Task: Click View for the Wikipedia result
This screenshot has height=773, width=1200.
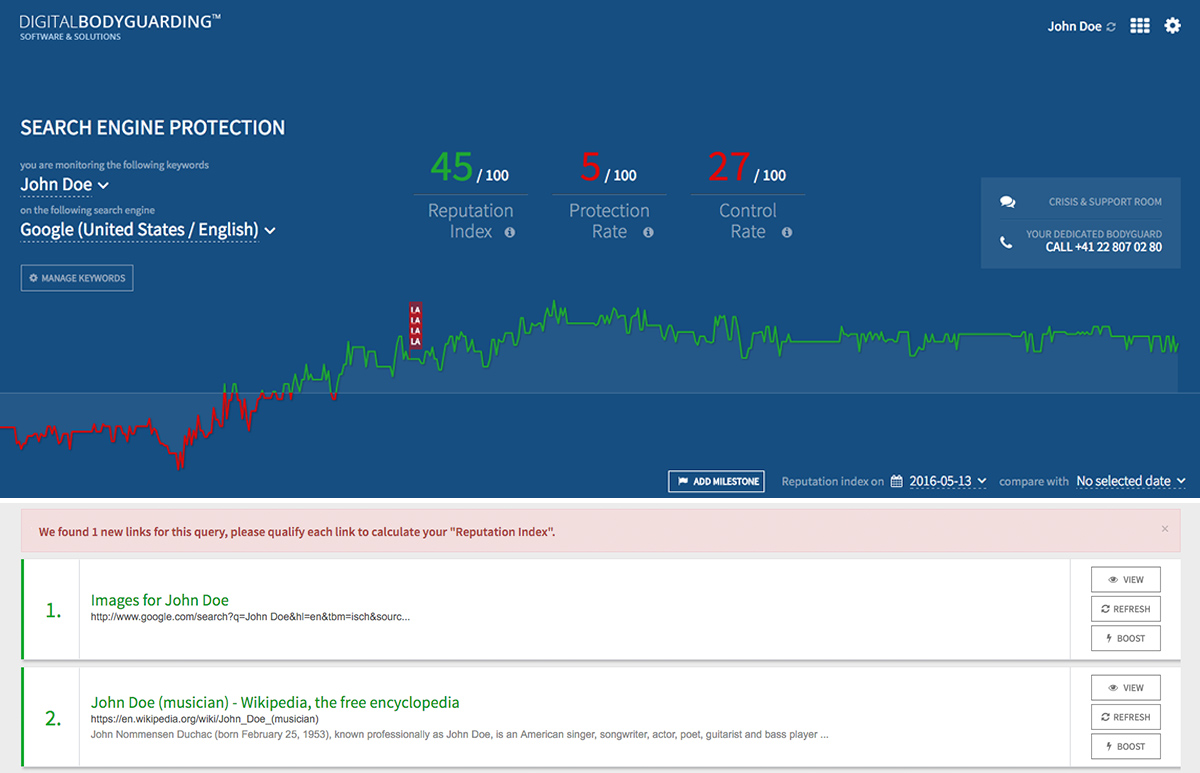Action: 1125,688
